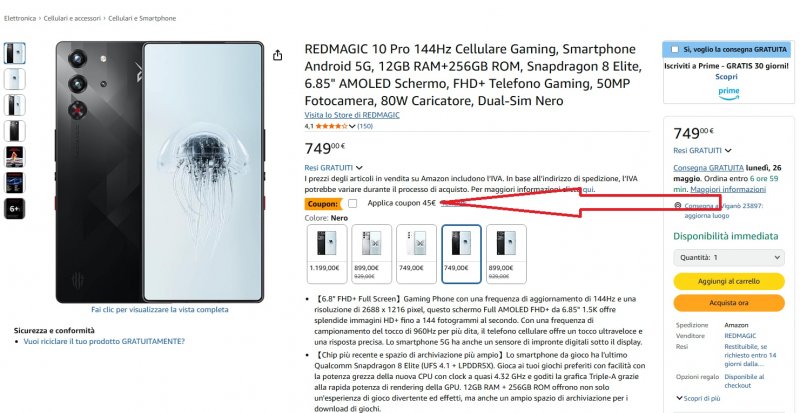The width and height of the screenshot is (800, 413).
Task: Click the share icon beside product image
Action: coord(277,55)
